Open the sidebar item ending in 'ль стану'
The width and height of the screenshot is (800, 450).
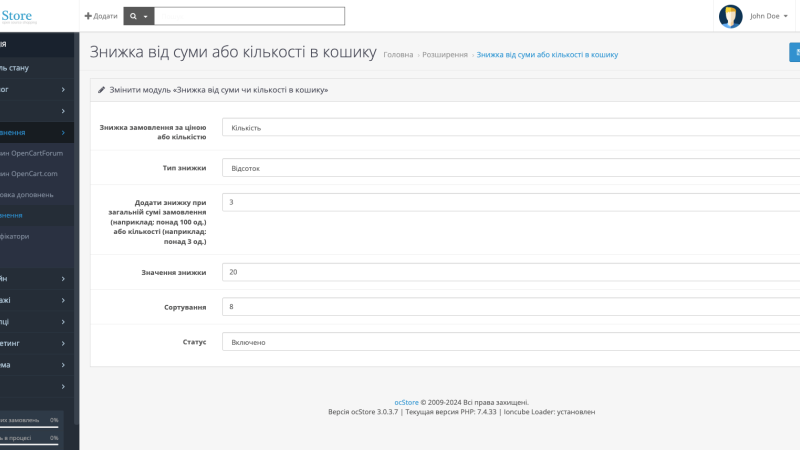[x=37, y=68]
